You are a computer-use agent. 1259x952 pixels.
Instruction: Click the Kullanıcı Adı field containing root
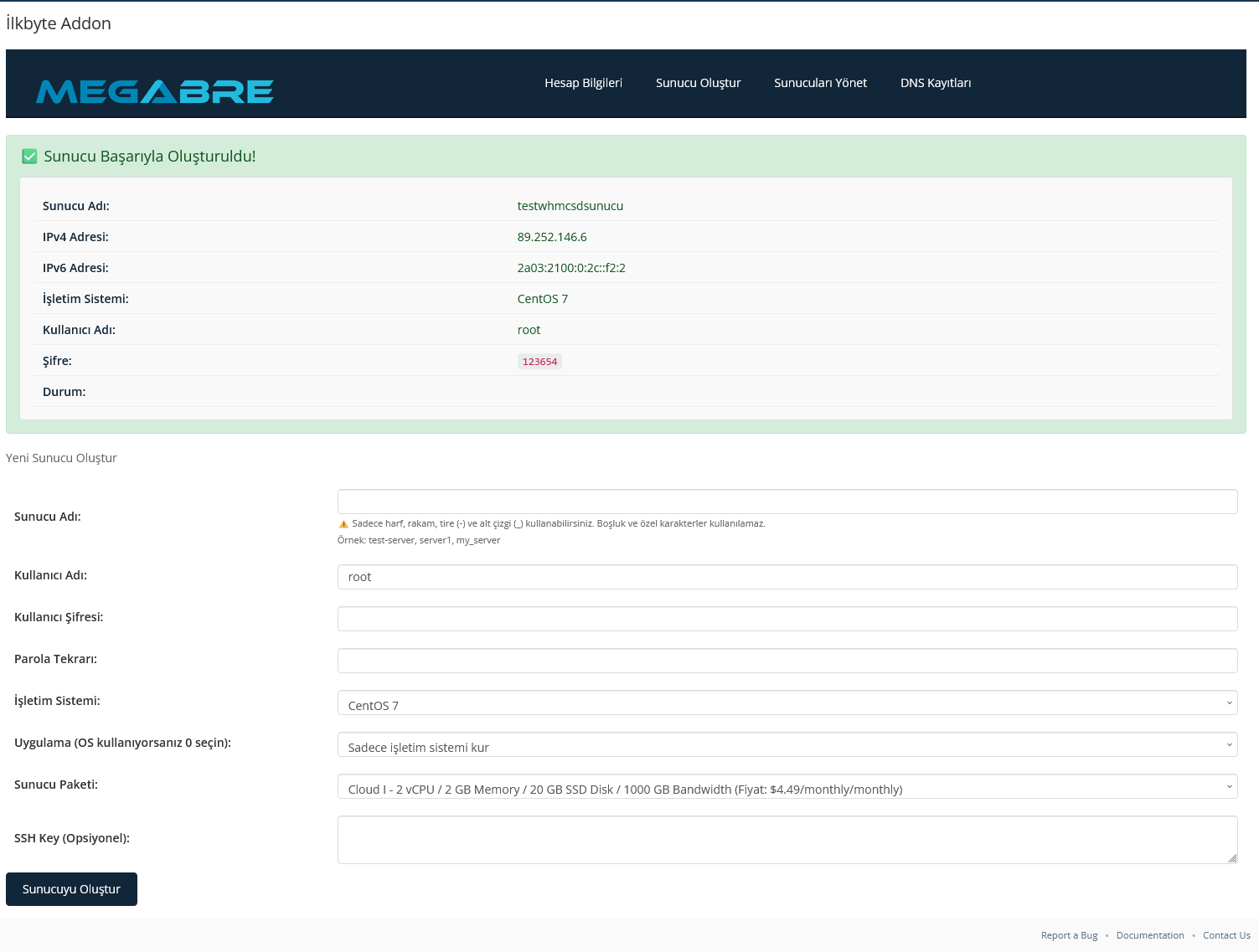(787, 577)
